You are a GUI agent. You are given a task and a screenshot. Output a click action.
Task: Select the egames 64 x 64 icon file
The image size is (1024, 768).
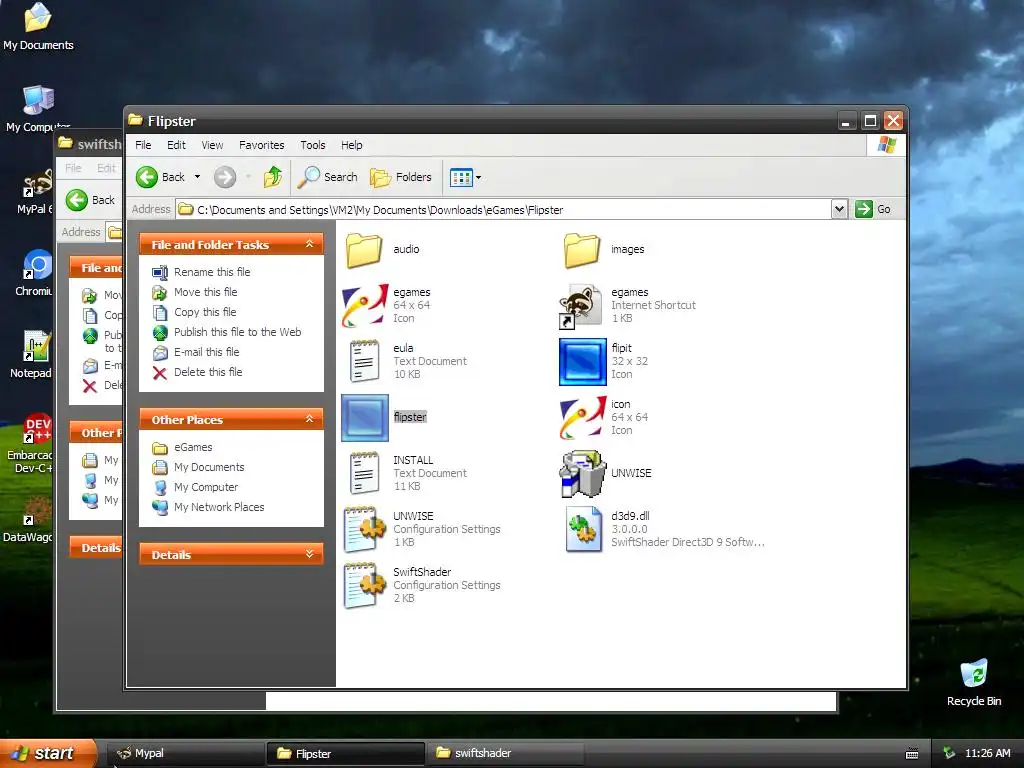coord(364,305)
